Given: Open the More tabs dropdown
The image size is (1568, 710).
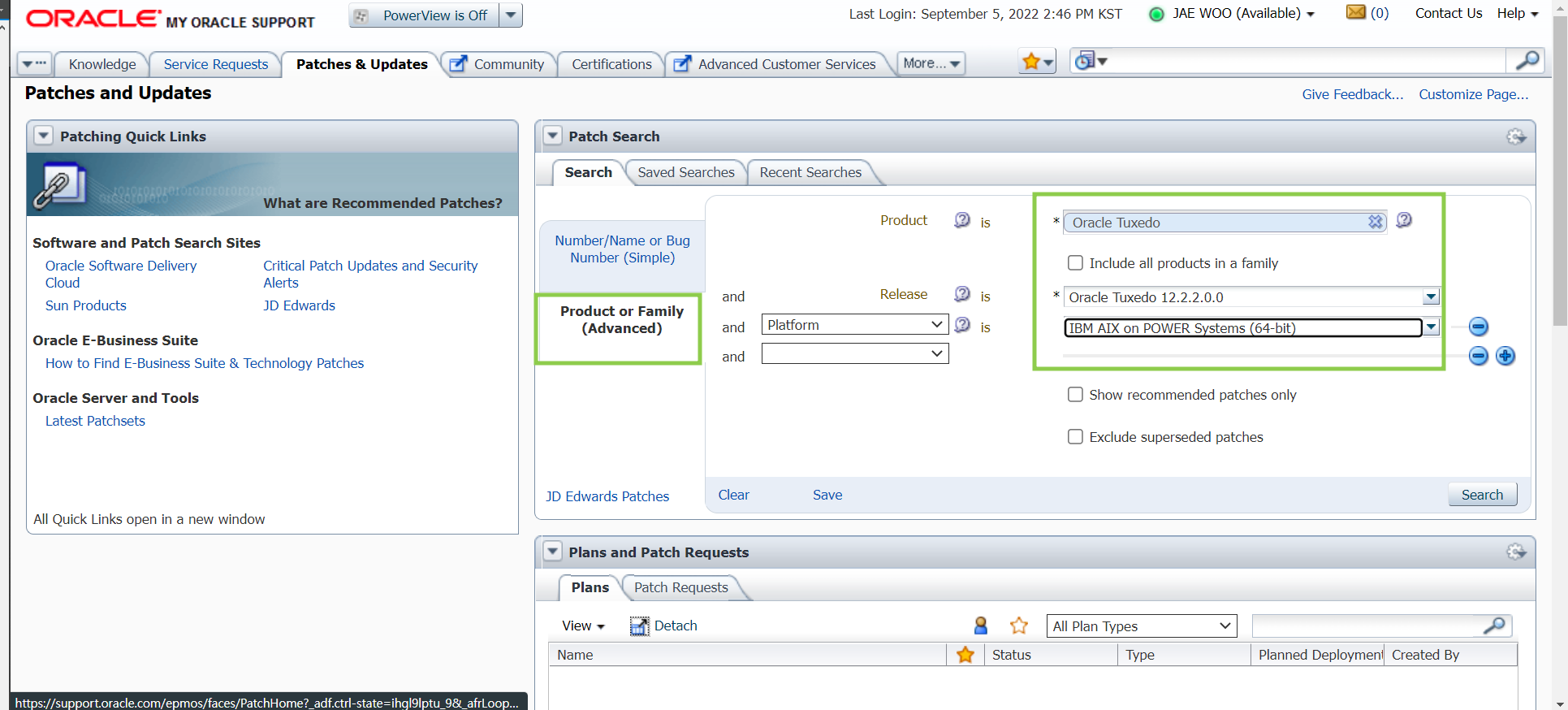Looking at the screenshot, I should 931,63.
